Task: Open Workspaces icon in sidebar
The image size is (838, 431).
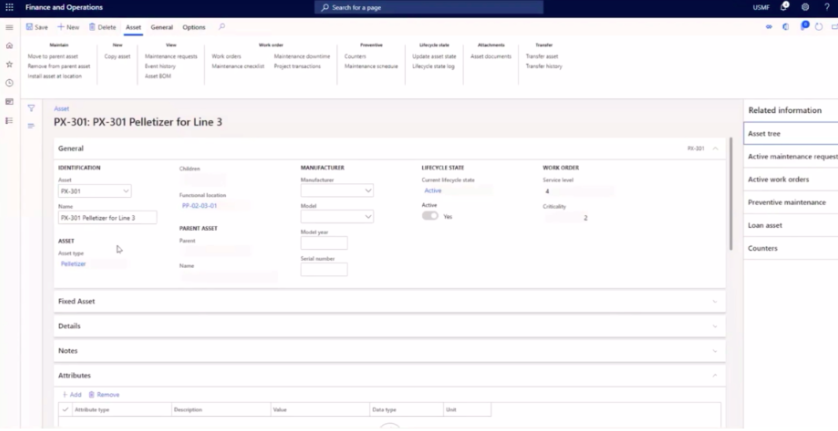Action: pyautogui.click(x=9, y=102)
